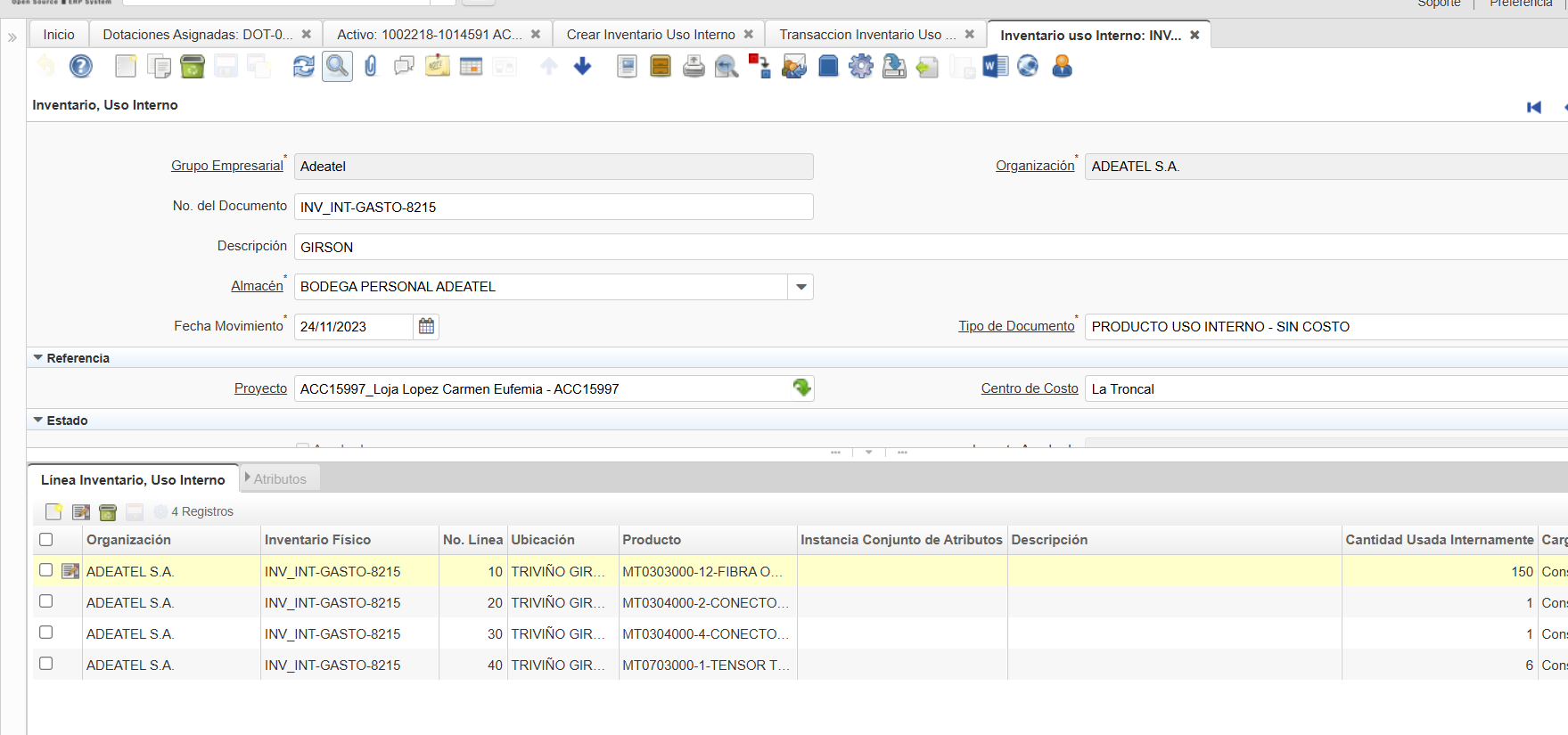Image resolution: width=1568 pixels, height=735 pixels.
Task: Click the Refresh toolbar icon
Action: (x=304, y=66)
